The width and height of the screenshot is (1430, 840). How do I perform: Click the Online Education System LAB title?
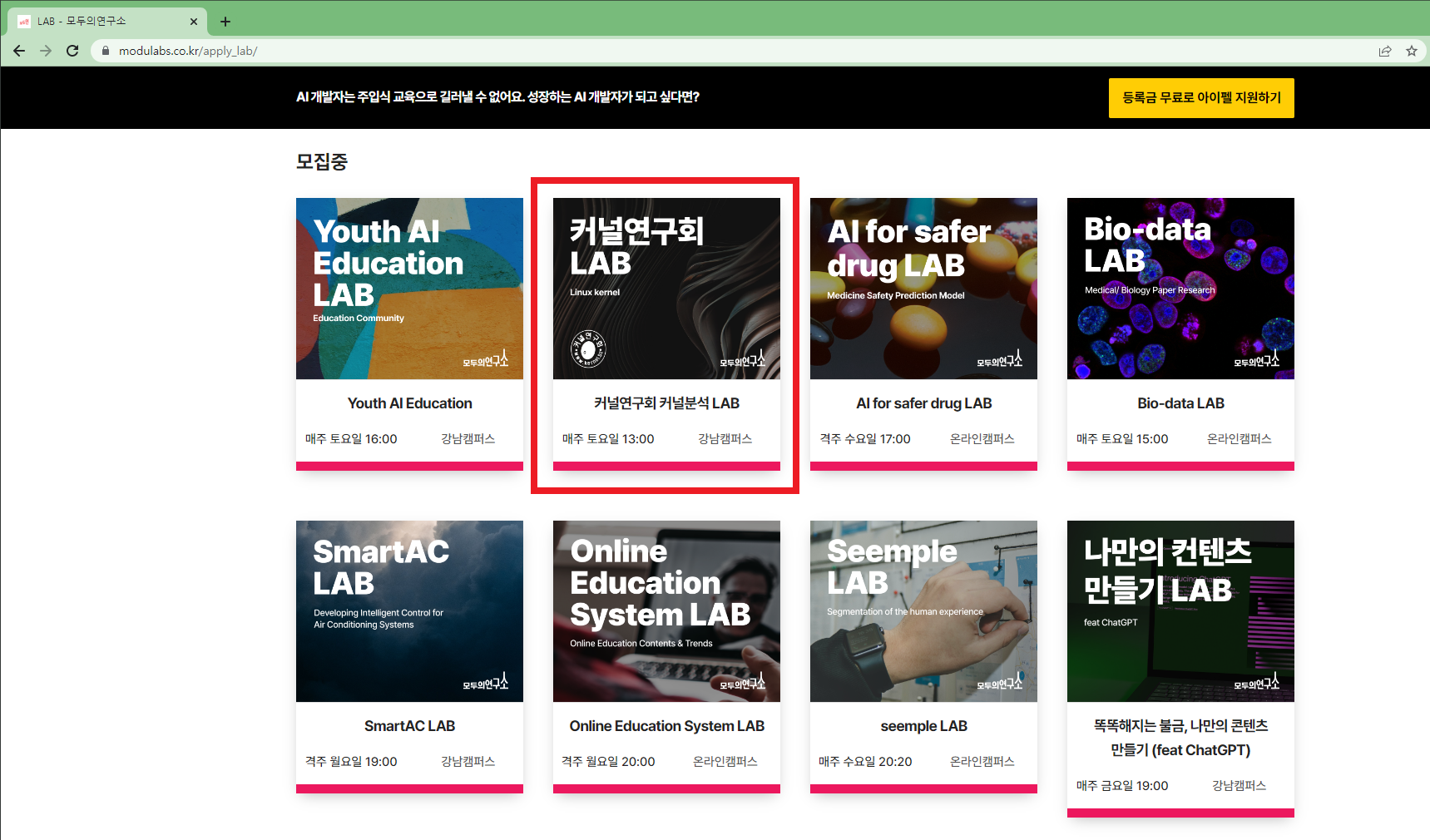coord(666,726)
